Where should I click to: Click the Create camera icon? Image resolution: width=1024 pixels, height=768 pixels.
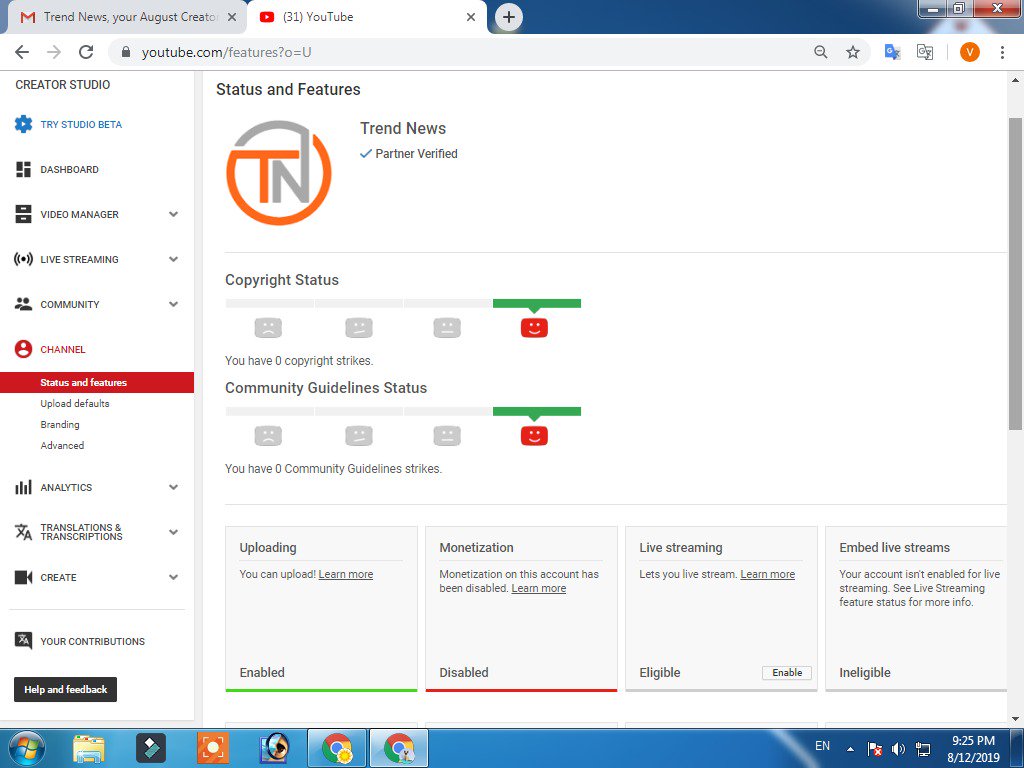pos(24,577)
